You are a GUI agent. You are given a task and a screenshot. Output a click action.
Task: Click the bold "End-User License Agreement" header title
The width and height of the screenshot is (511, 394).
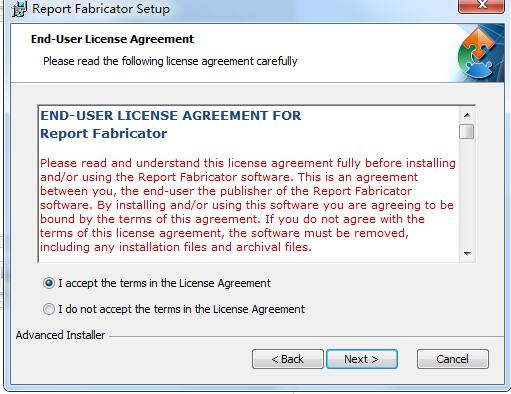pos(112,39)
